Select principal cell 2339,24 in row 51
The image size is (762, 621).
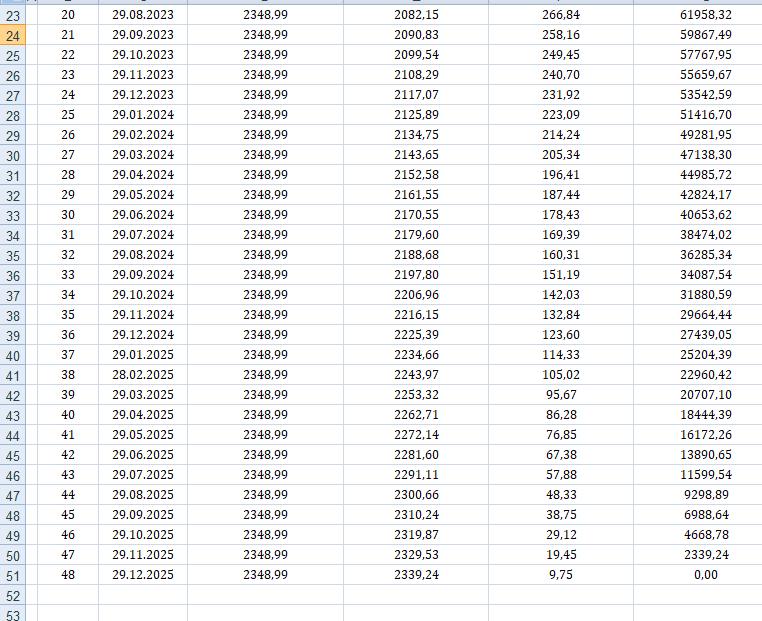point(415,575)
